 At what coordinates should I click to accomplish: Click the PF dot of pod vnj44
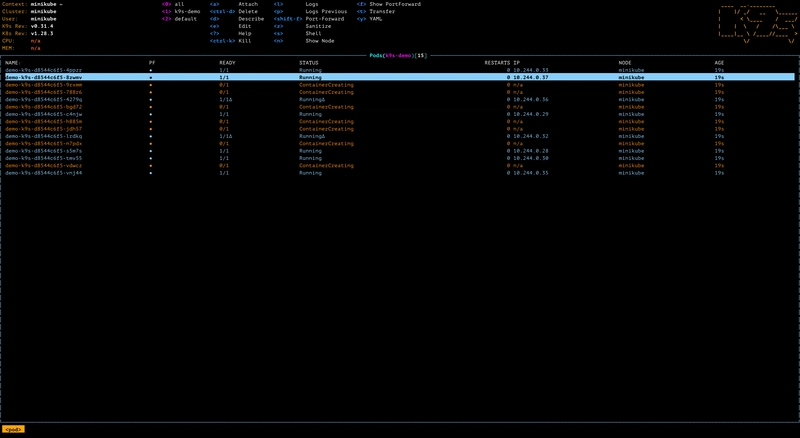(x=151, y=173)
